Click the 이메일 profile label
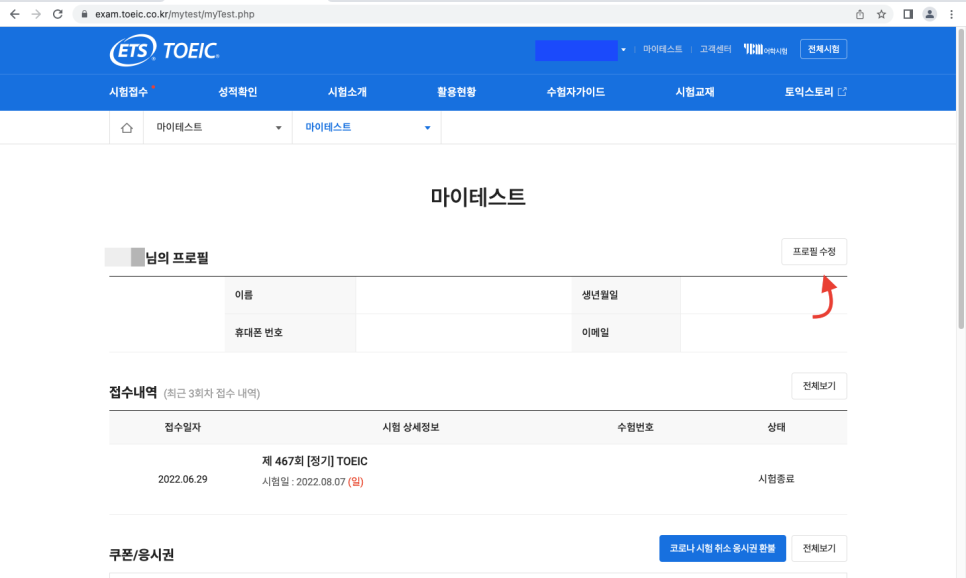The width and height of the screenshot is (966, 578). point(595,333)
